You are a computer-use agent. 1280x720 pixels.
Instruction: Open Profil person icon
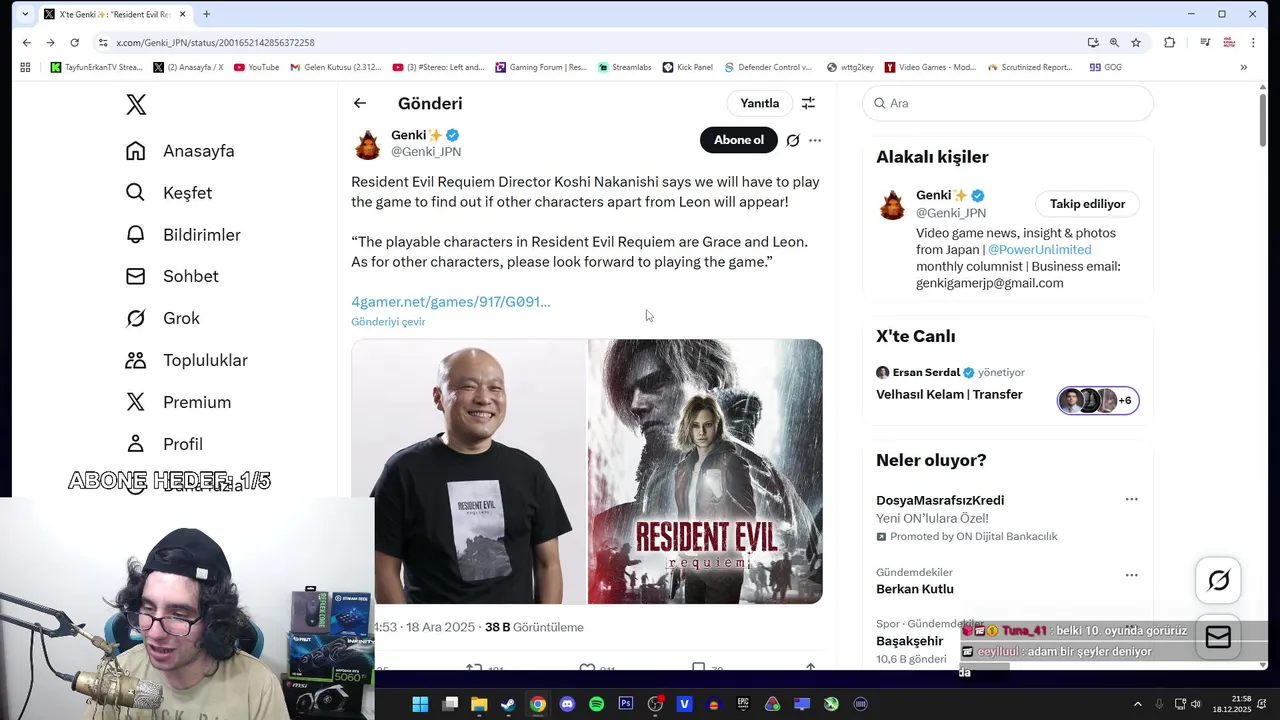(x=135, y=444)
